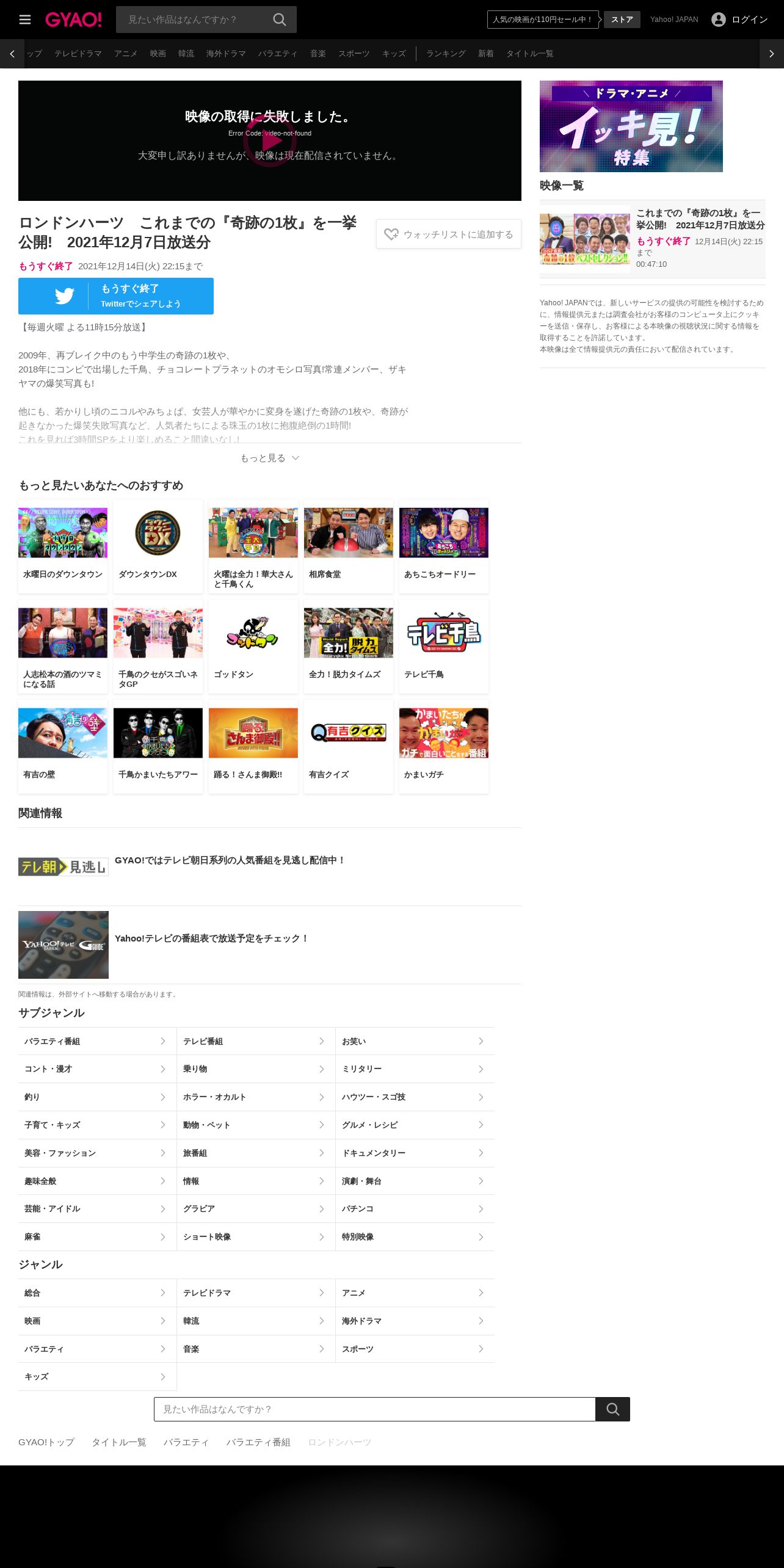Viewport: 784px width, 1568px height.
Task: Add to watchlist with heart button
Action: [x=449, y=234]
